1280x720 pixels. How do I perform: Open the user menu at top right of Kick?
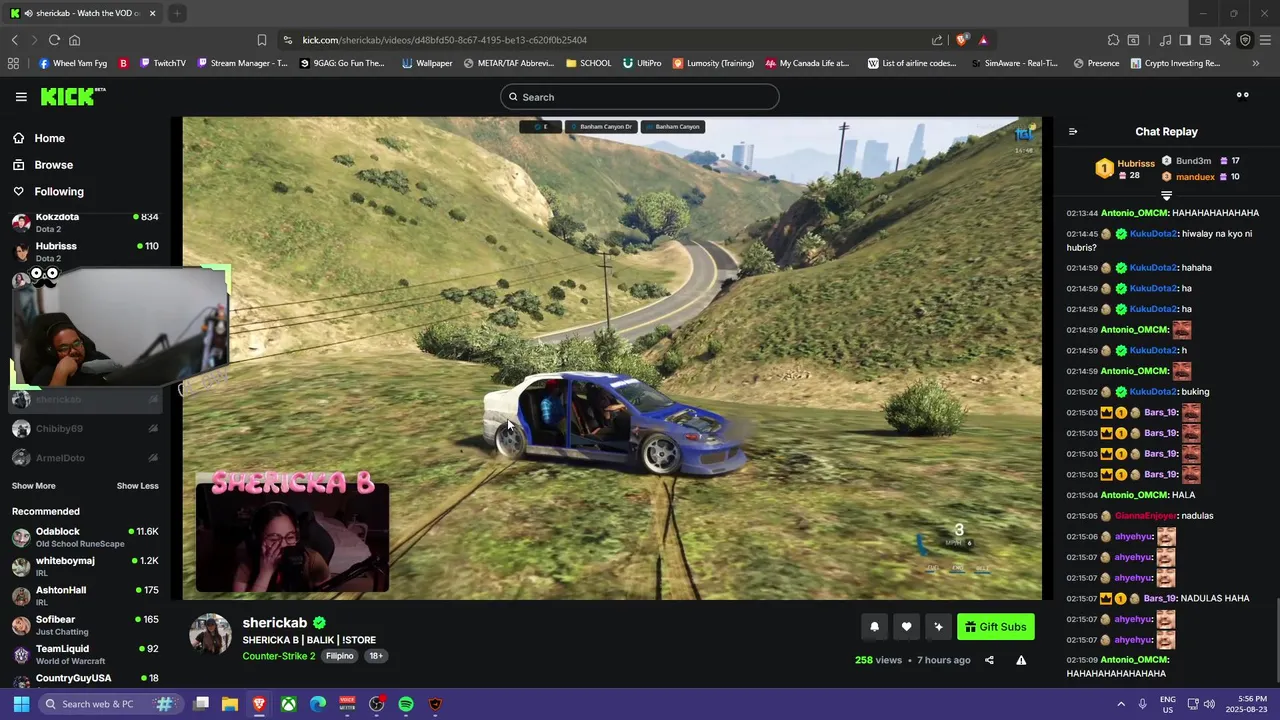(1243, 96)
